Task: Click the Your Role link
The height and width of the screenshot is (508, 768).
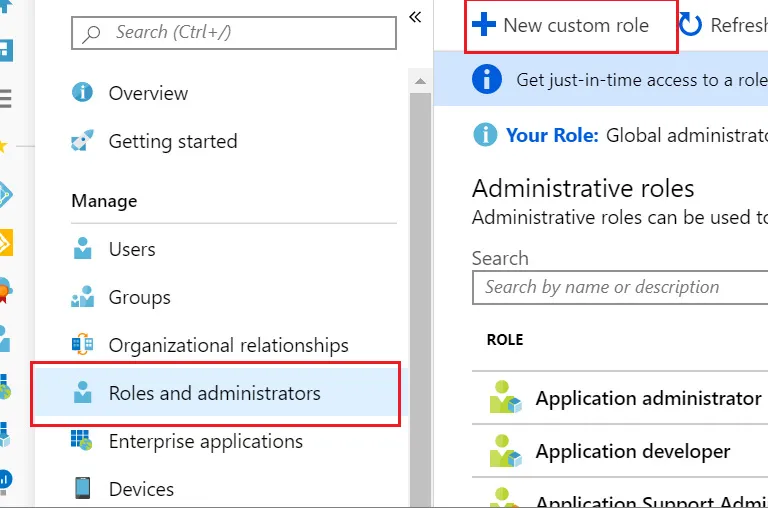Action: pyautogui.click(x=552, y=135)
